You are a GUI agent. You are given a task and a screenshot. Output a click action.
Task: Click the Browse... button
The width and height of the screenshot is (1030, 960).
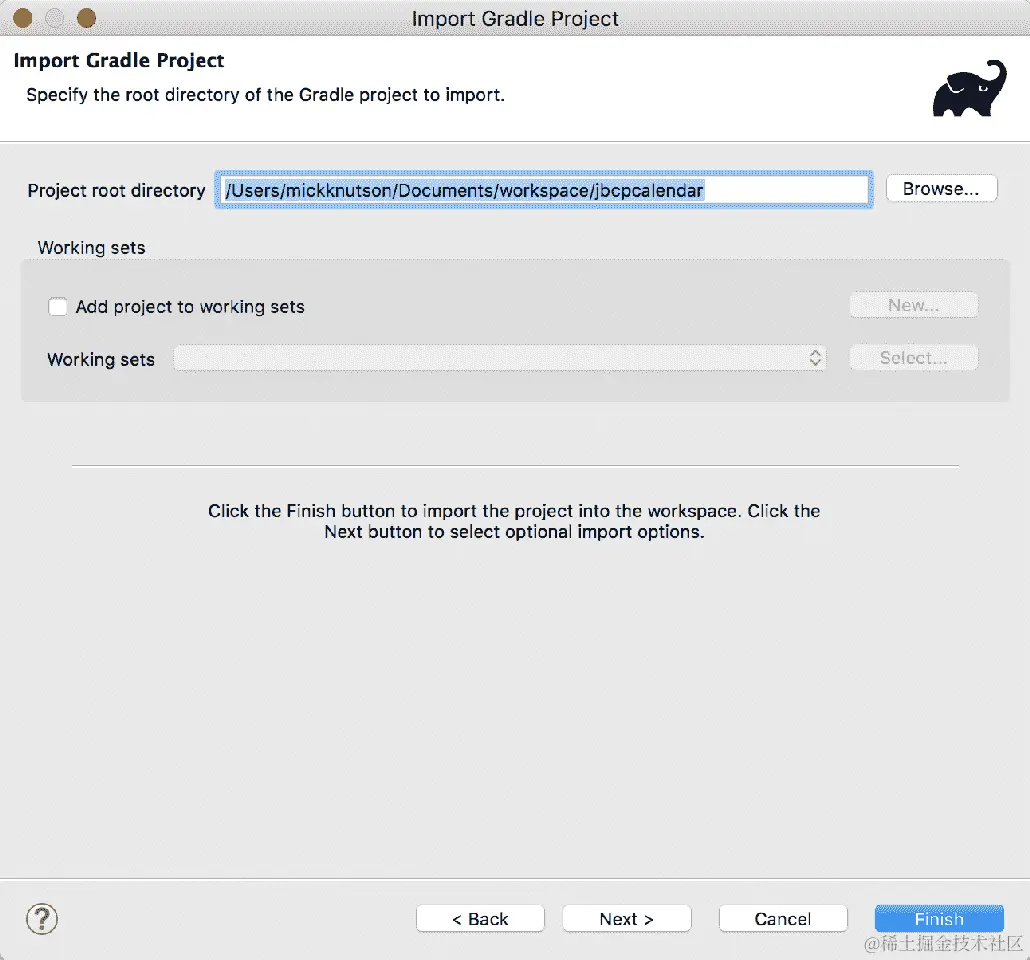click(x=941, y=189)
